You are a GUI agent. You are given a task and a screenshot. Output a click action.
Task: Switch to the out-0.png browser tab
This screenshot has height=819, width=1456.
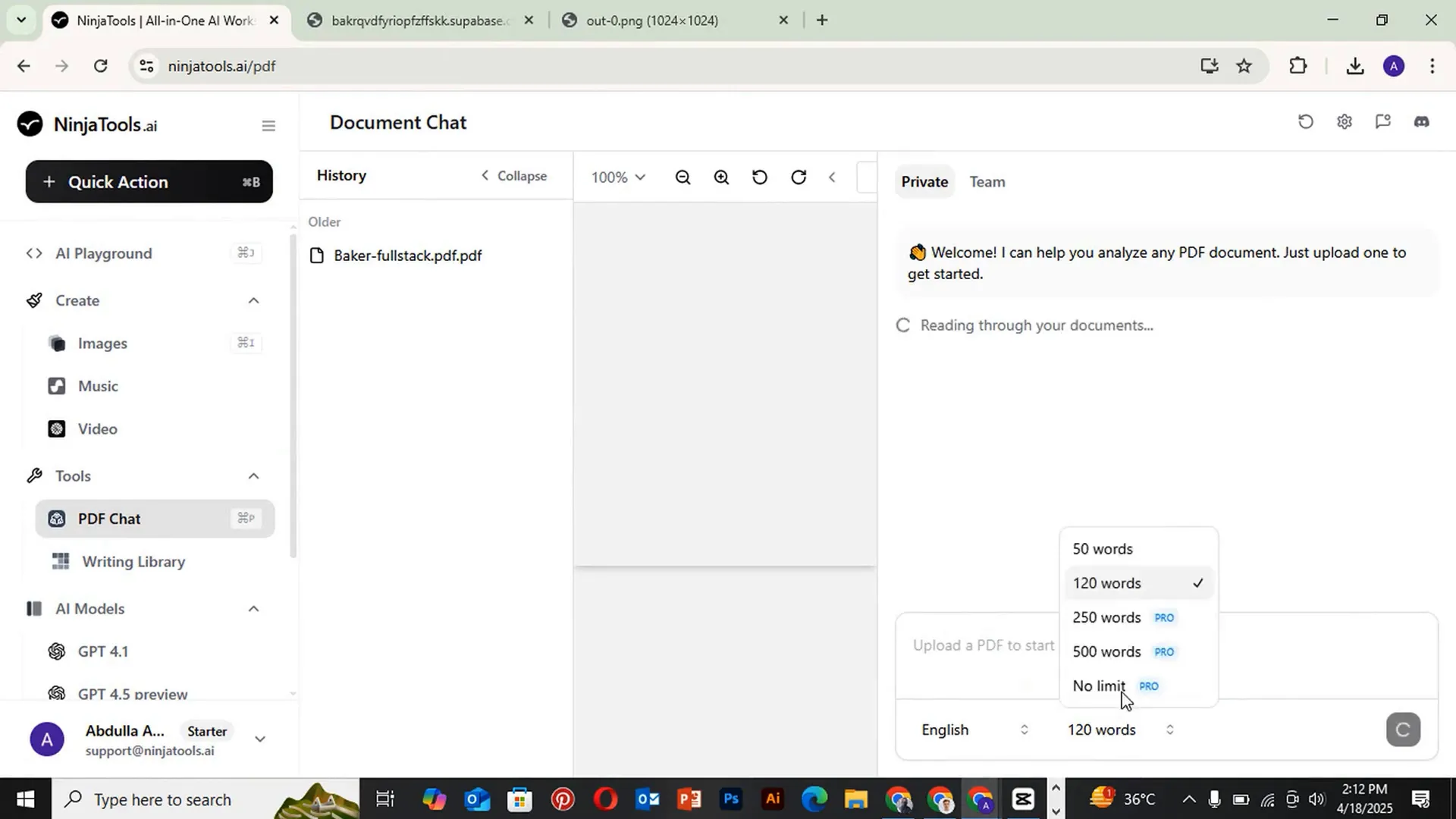tap(675, 20)
